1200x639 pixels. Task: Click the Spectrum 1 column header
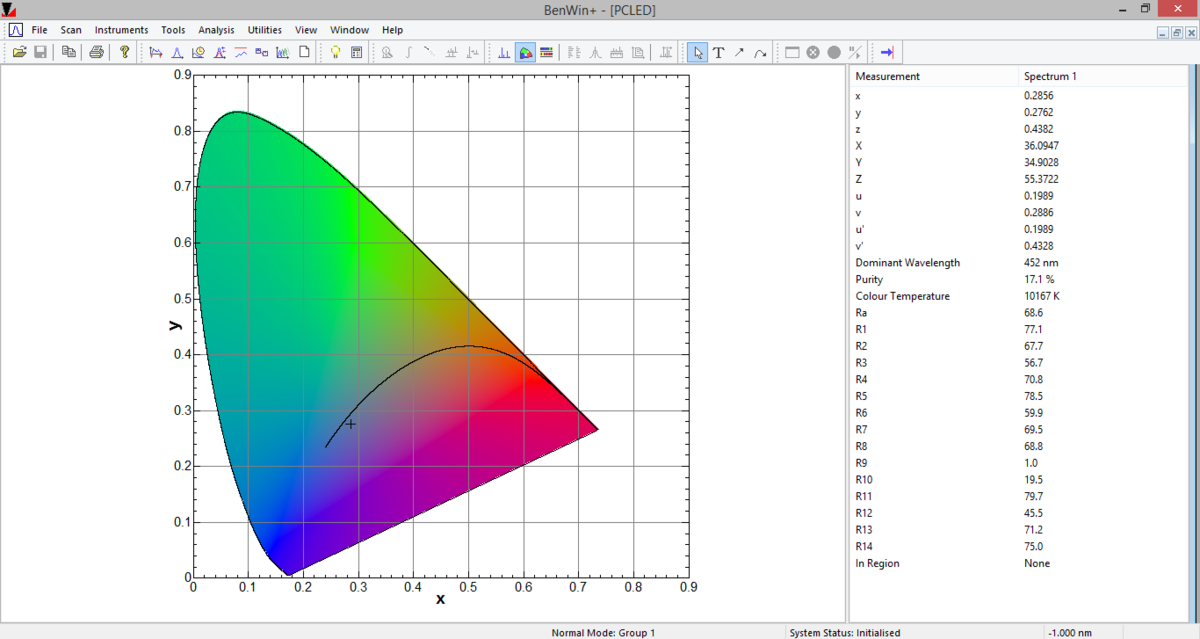point(1050,76)
